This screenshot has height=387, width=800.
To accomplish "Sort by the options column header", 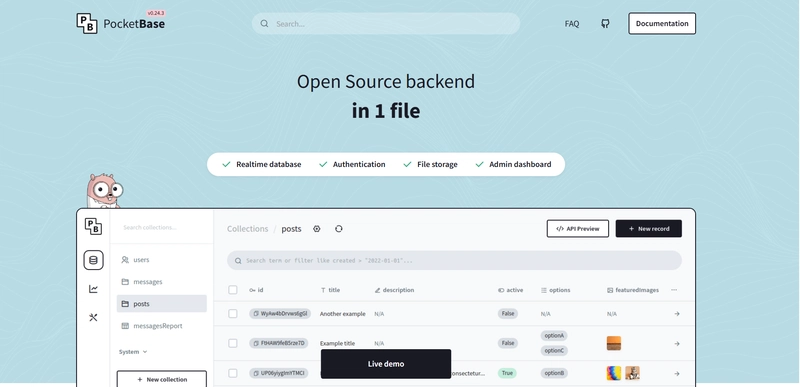I will pos(556,290).
